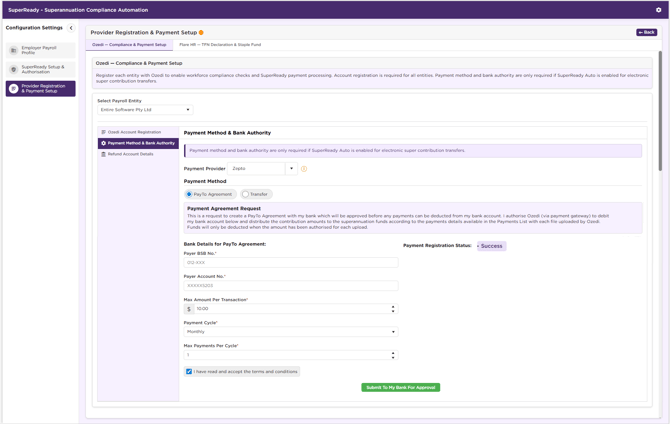Go Back using the Back button

click(x=646, y=32)
